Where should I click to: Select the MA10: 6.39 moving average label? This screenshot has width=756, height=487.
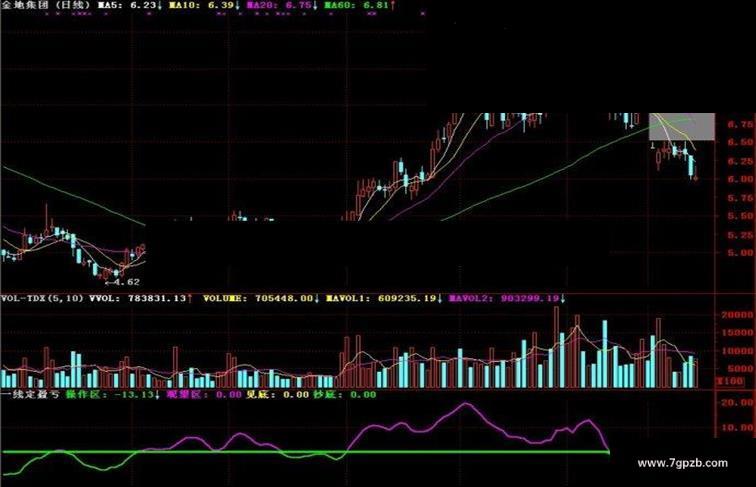(205, 5)
